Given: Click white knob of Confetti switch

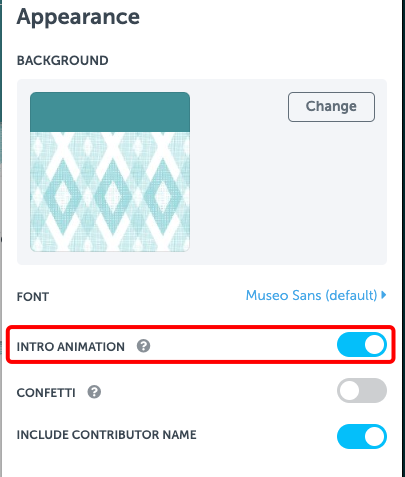Looking at the screenshot, I should point(349,391).
